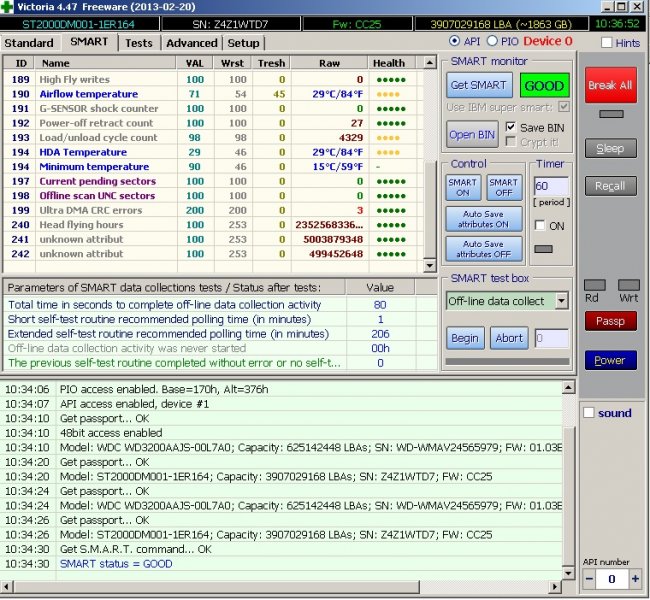650x600 pixels.
Task: Tick the sound checkbox
Action: click(x=590, y=413)
